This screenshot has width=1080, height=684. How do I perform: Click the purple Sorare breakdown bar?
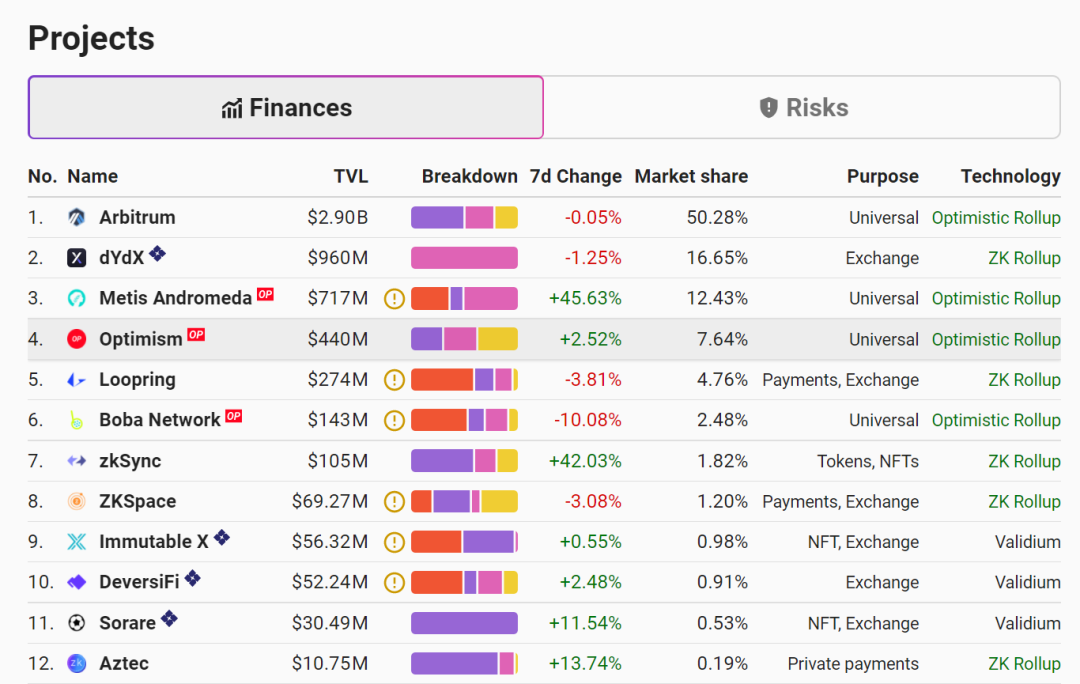(464, 623)
